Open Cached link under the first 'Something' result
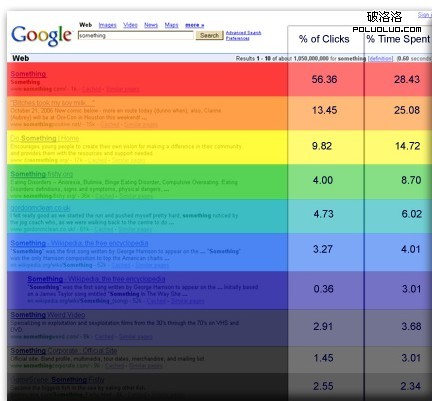This screenshot has height=401, width=432. pyautogui.click(x=91, y=89)
